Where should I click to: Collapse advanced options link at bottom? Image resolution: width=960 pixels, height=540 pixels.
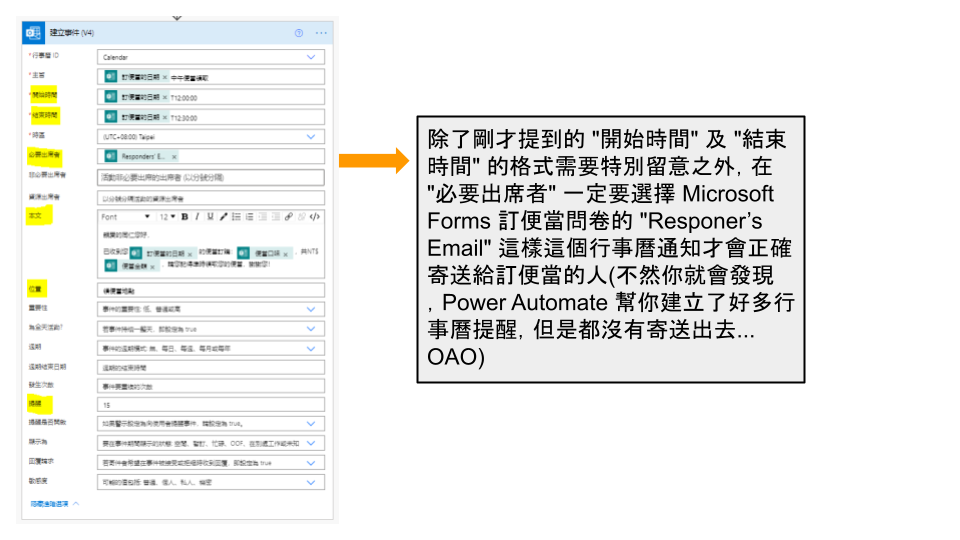coord(54,504)
